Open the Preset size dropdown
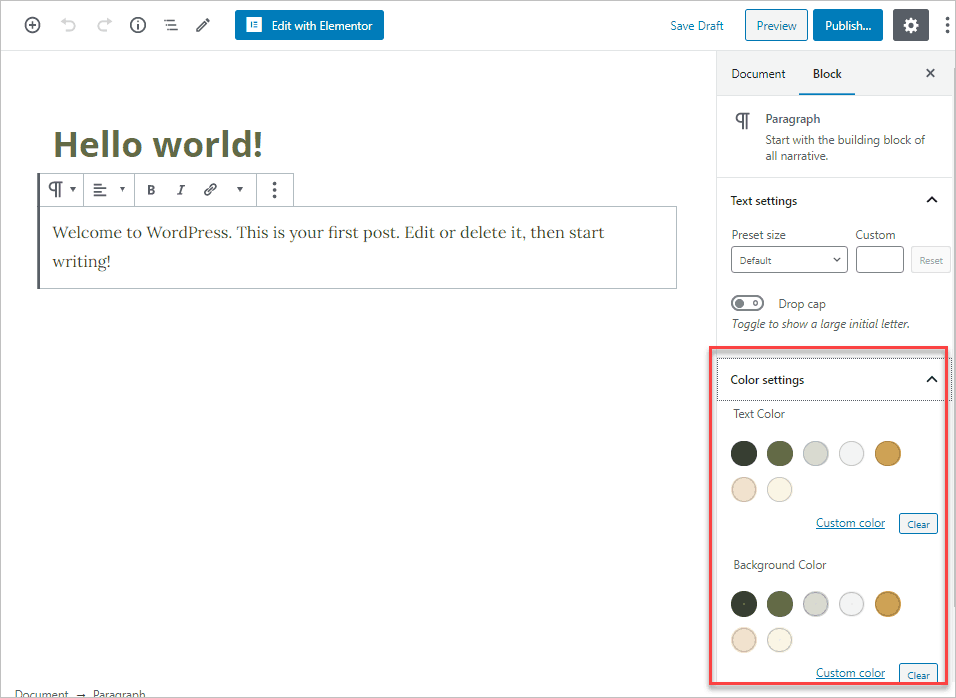Viewport: 956px width, 698px height. (789, 260)
